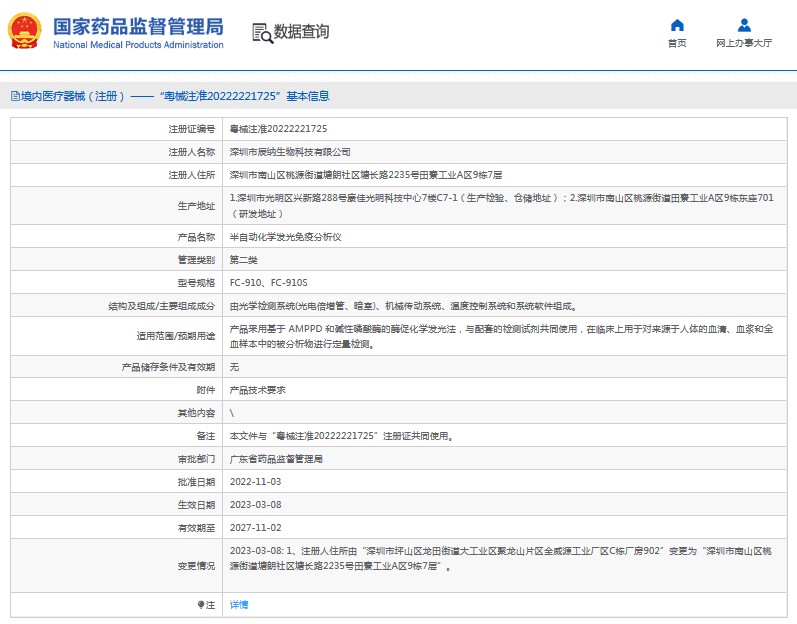The width and height of the screenshot is (797, 624).
Task: Click the 批准日期 row label
Action: [196, 482]
